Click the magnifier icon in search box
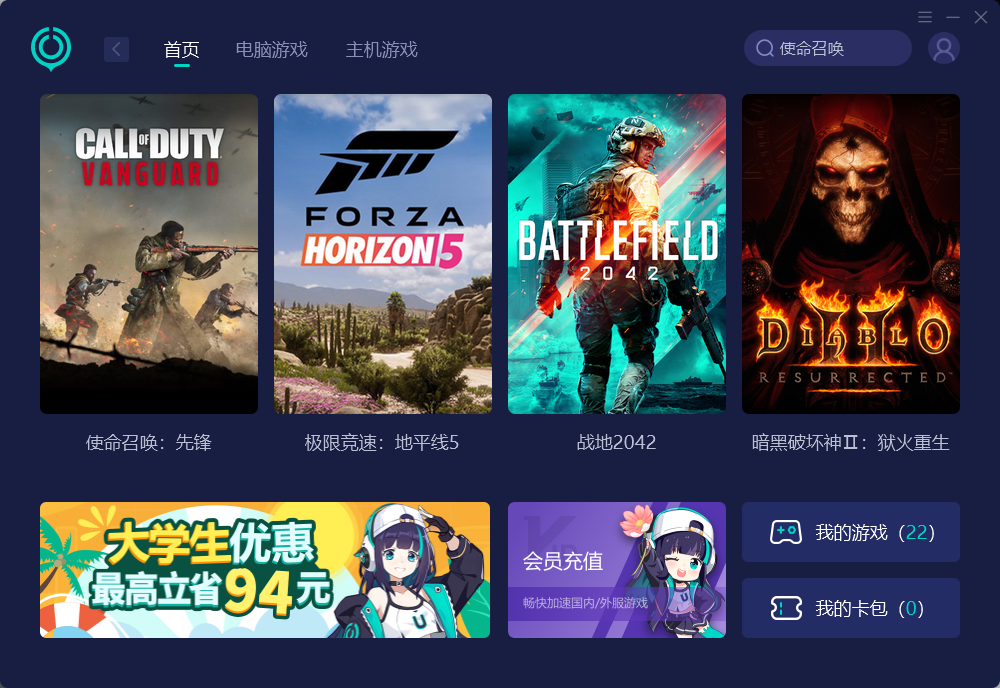1000x688 pixels. 765,48
